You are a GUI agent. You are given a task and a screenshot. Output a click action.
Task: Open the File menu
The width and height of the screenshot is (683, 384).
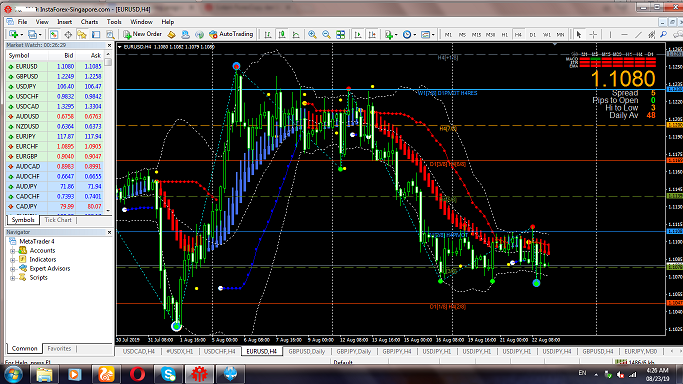[22, 22]
